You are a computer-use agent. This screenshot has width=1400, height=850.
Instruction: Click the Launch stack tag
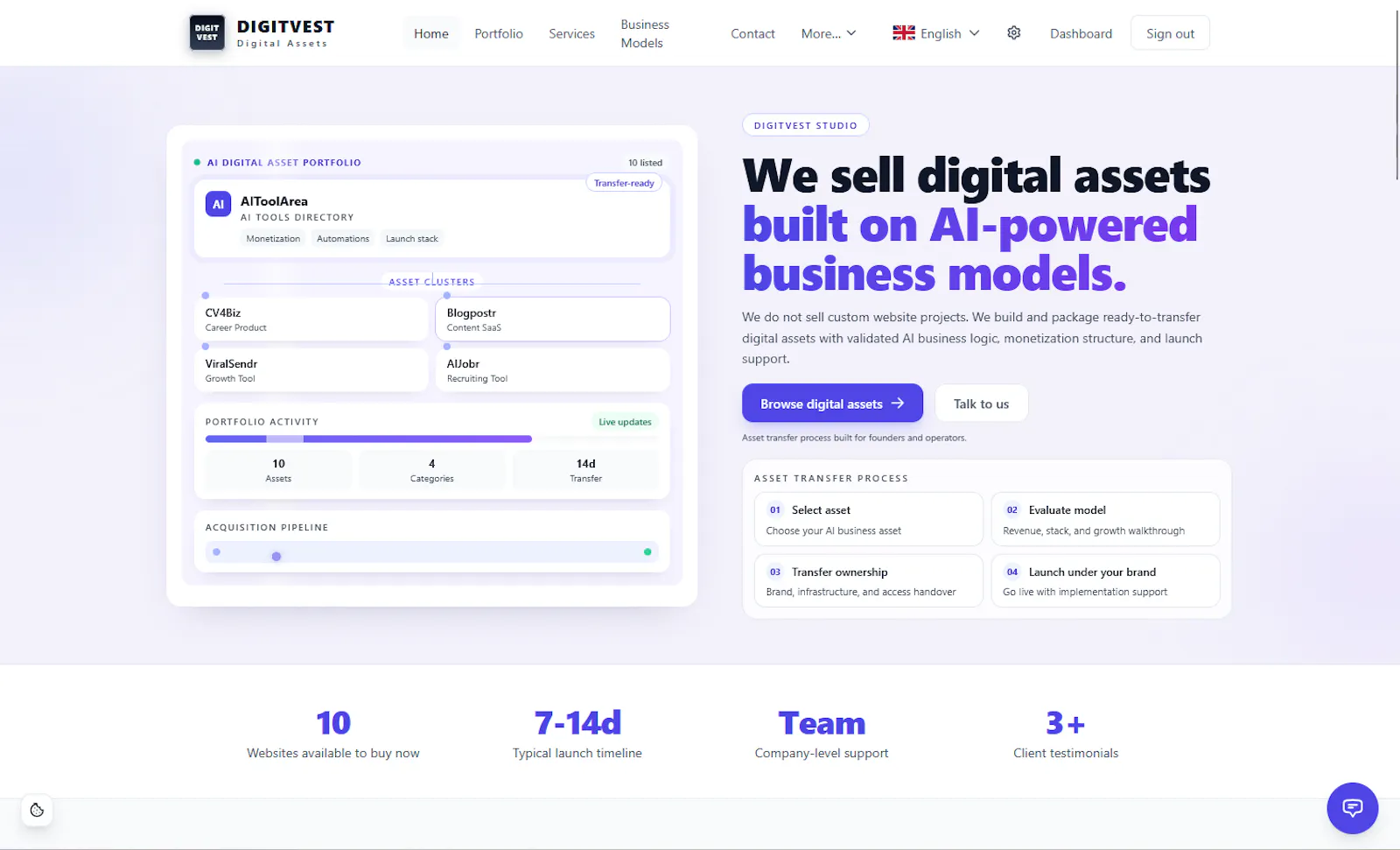412,239
